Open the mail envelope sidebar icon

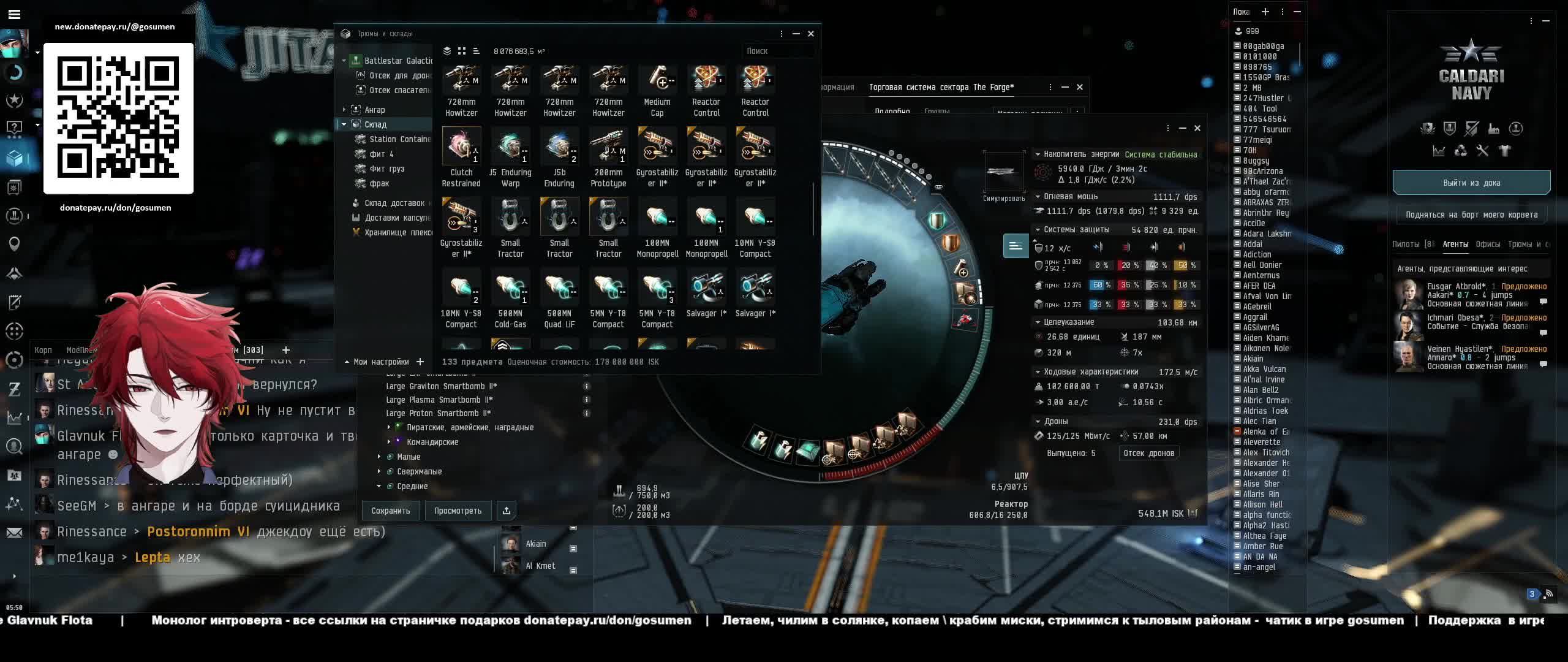click(x=14, y=533)
